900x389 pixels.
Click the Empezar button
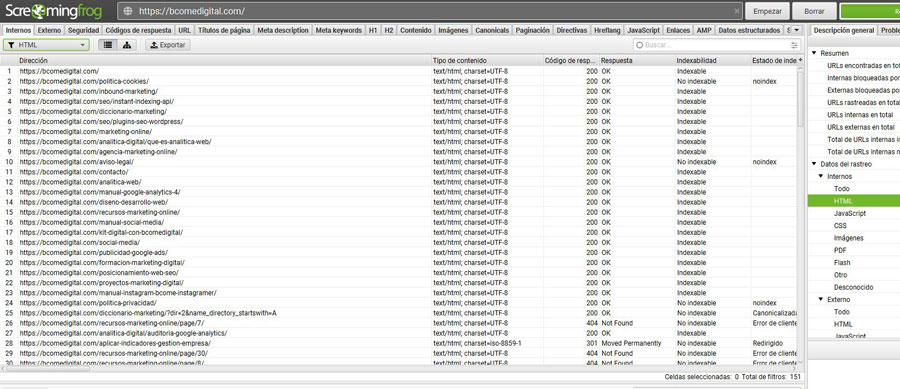767,11
